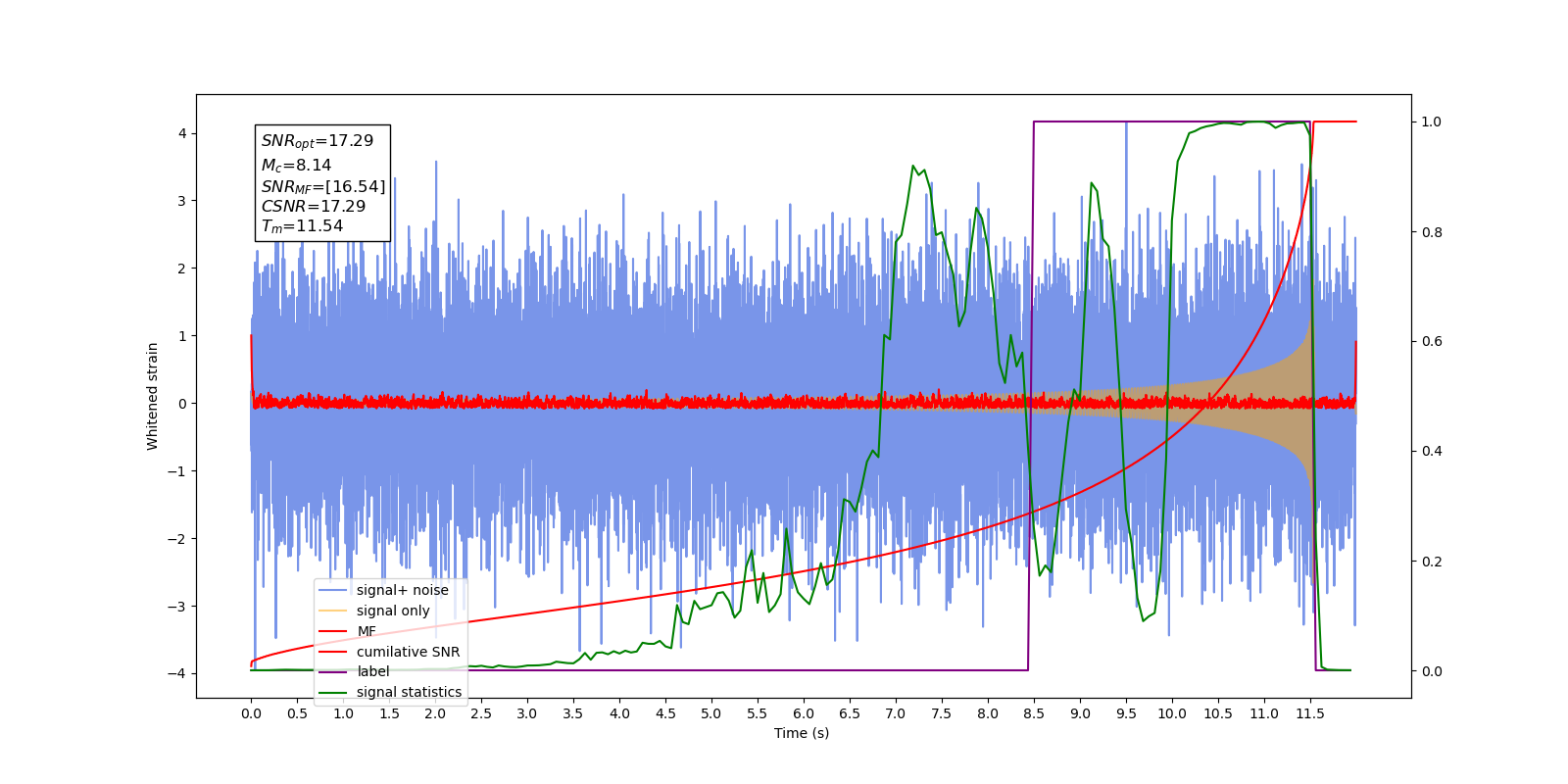Click the x-axis tick label 10.0
The image size is (1568, 784).
(x=1172, y=713)
